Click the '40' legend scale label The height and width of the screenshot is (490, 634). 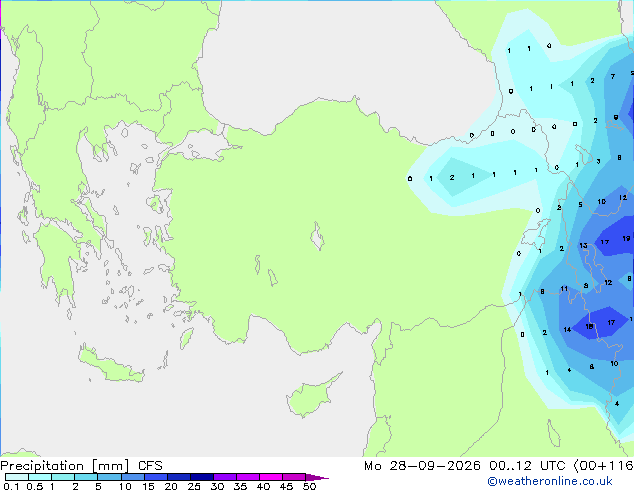pos(263,486)
